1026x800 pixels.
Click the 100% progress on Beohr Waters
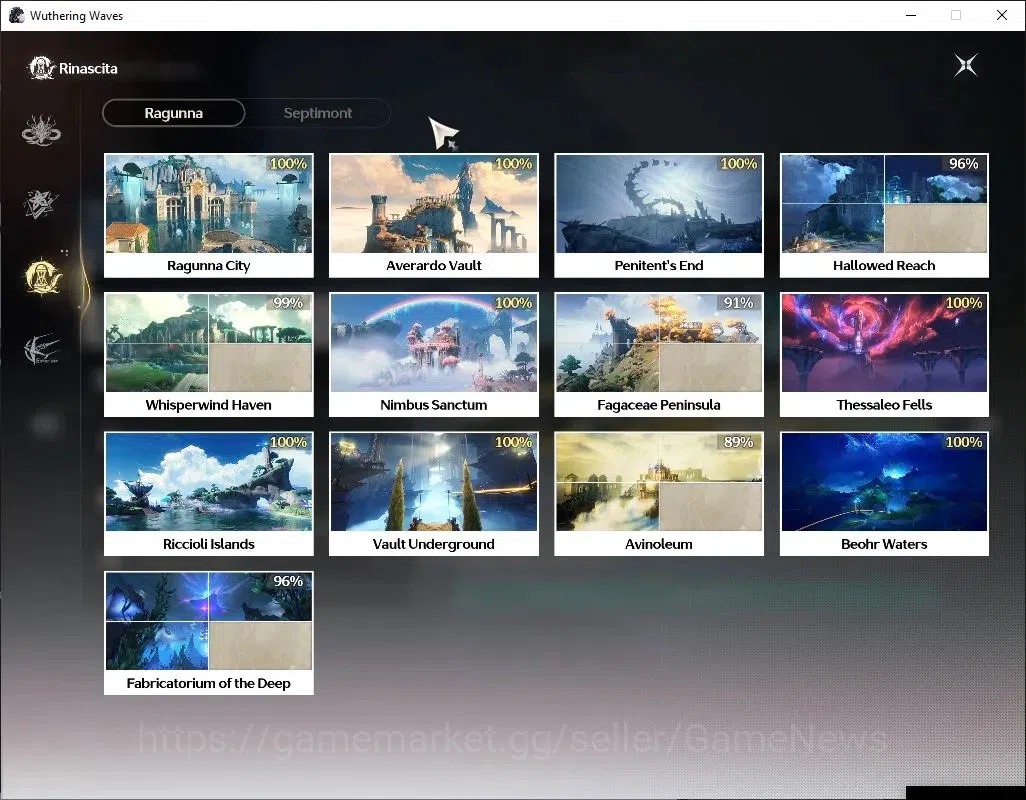pyautogui.click(x=963, y=442)
